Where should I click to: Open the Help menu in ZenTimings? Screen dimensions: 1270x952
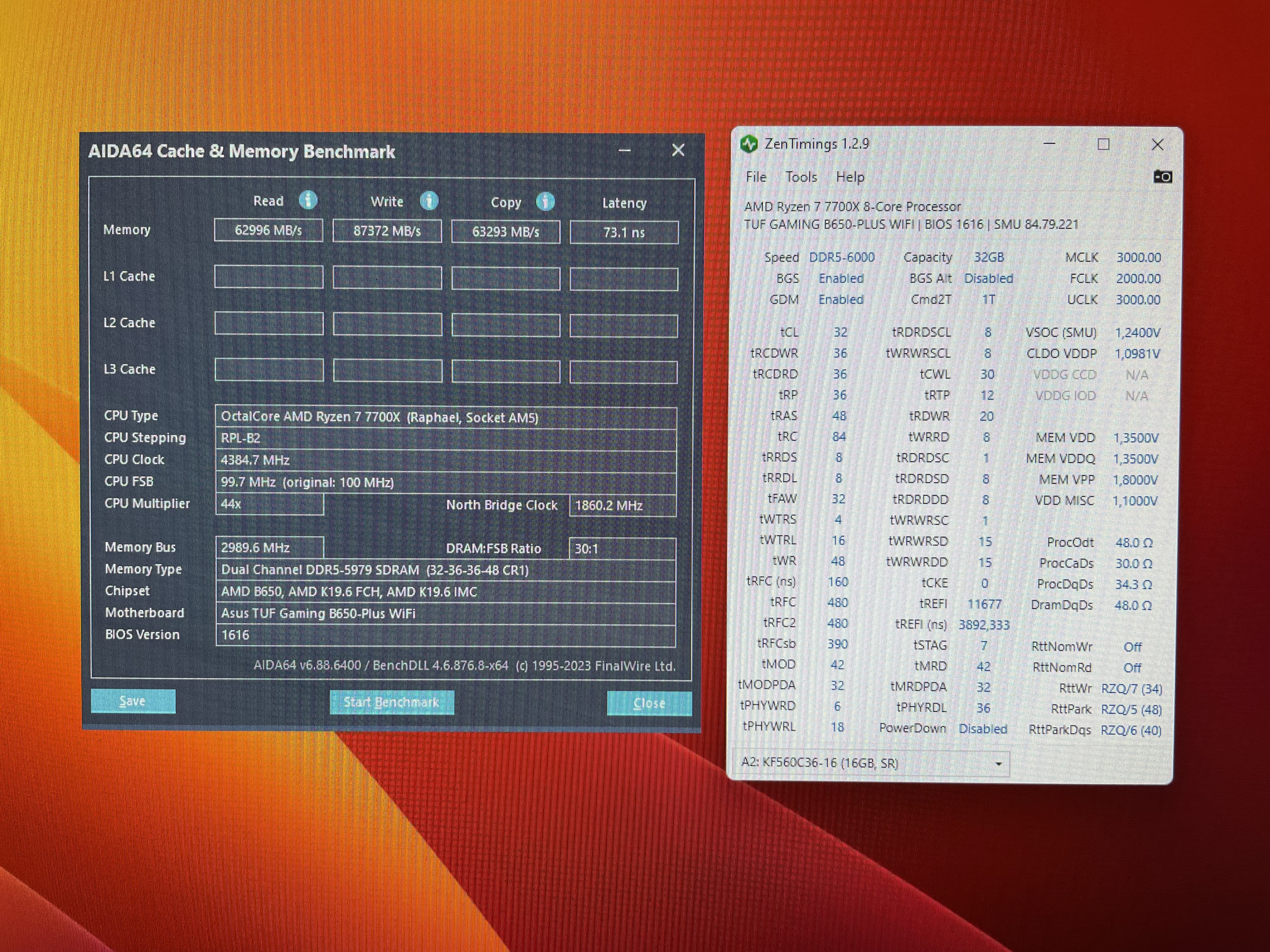[x=850, y=177]
